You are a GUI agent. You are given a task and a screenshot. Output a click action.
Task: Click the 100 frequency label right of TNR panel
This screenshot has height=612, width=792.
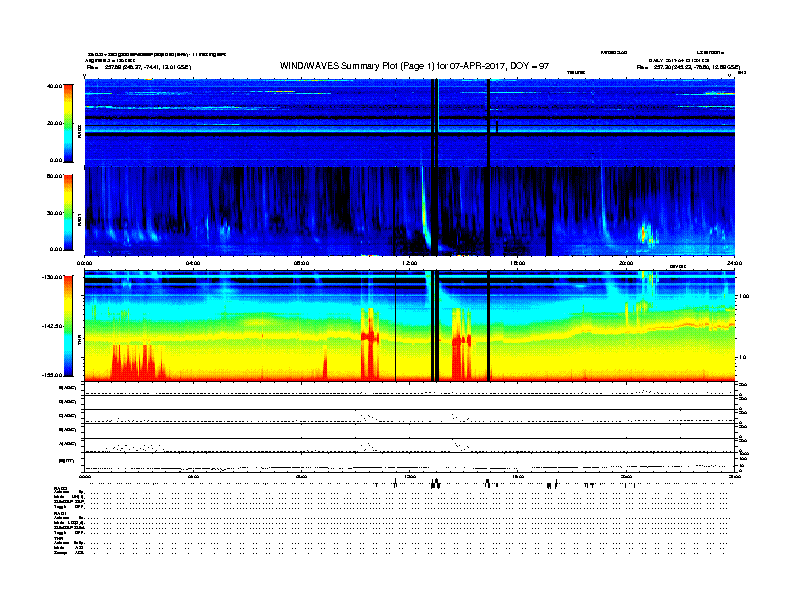coord(743,296)
